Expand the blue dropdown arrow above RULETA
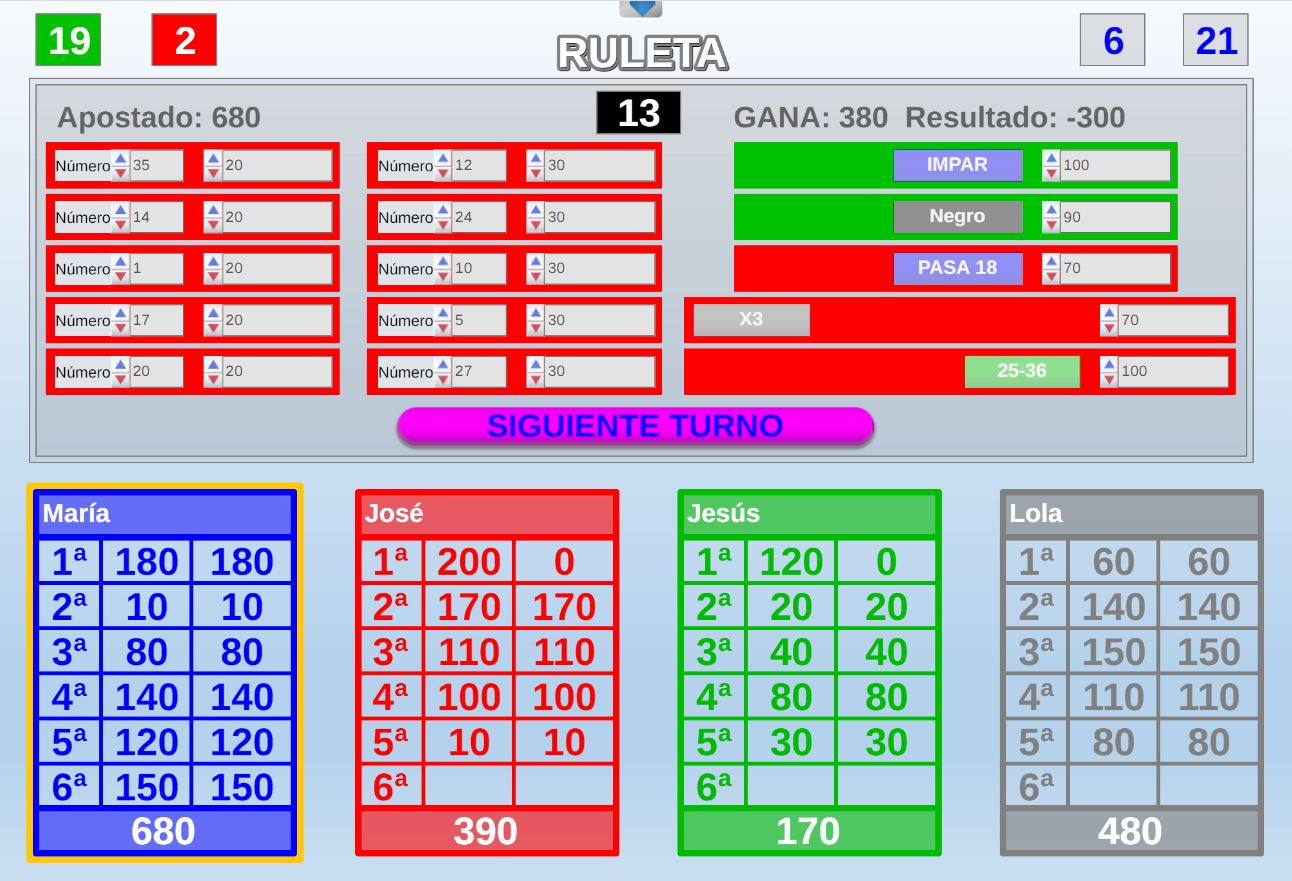Viewport: 1292px width, 881px height. click(x=641, y=8)
